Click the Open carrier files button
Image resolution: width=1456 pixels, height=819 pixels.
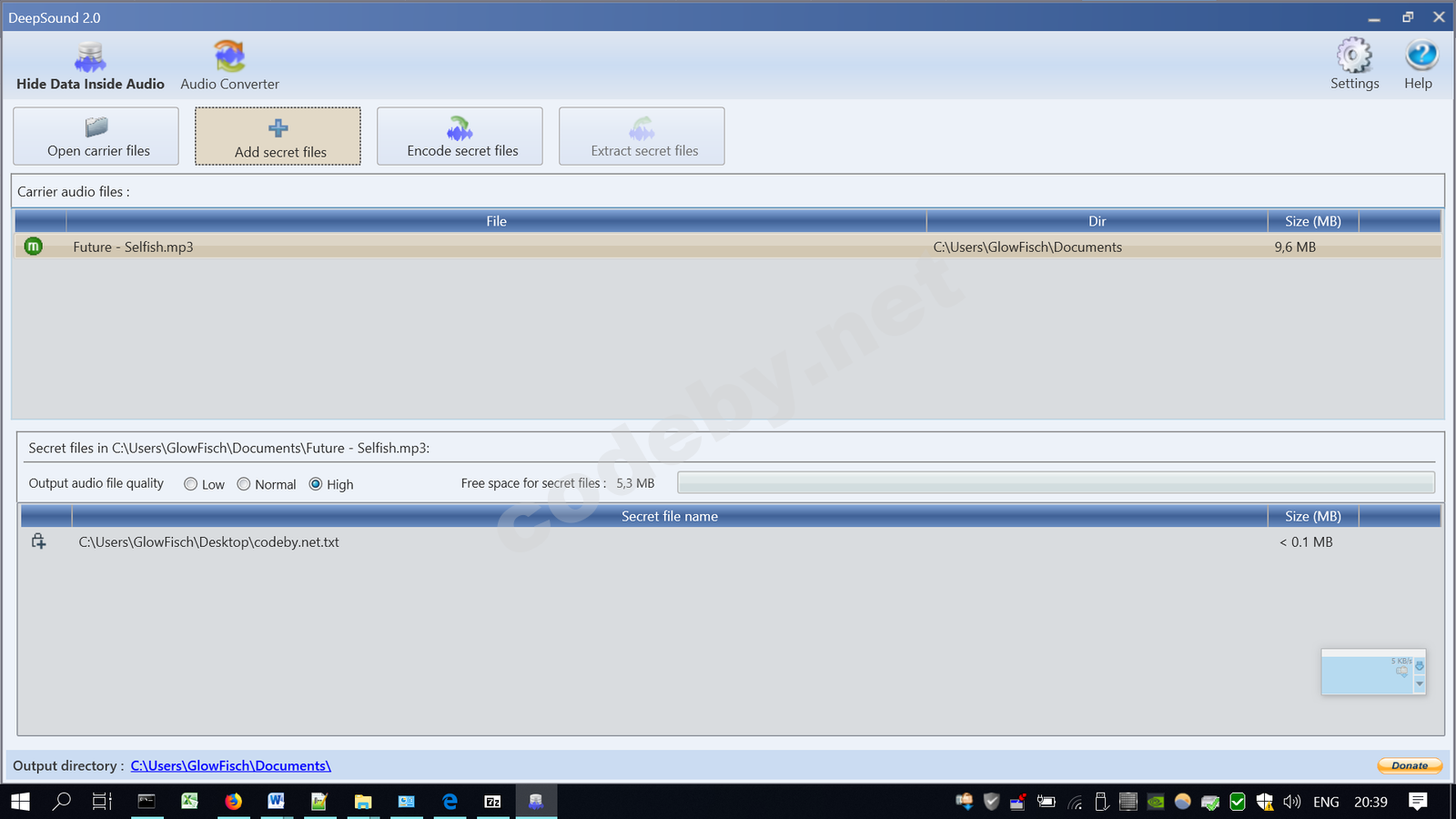click(96, 136)
